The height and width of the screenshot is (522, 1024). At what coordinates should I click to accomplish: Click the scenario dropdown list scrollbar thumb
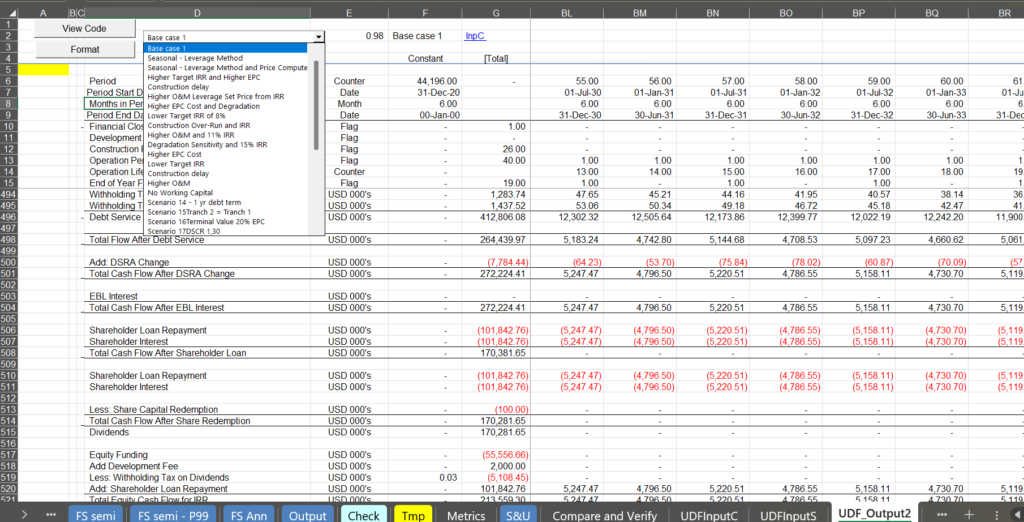click(317, 105)
